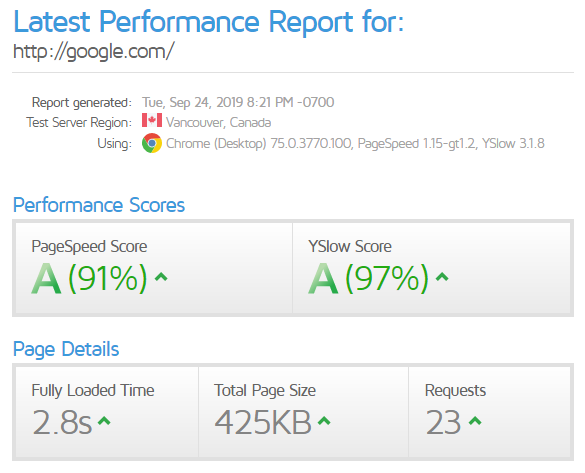Click the Total Page Size label
The height and width of the screenshot is (473, 585).
pyautogui.click(x=265, y=391)
